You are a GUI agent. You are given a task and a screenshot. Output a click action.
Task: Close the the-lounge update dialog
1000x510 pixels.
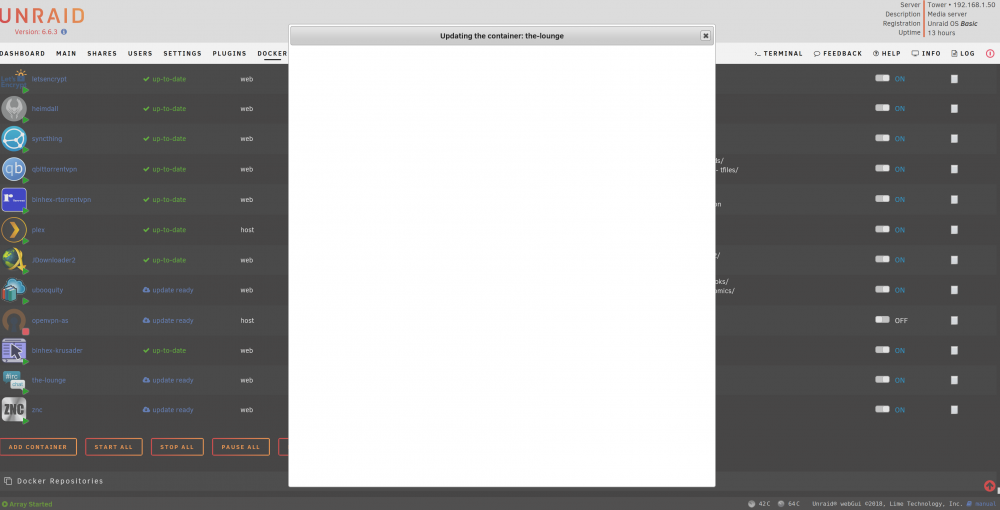coord(705,36)
